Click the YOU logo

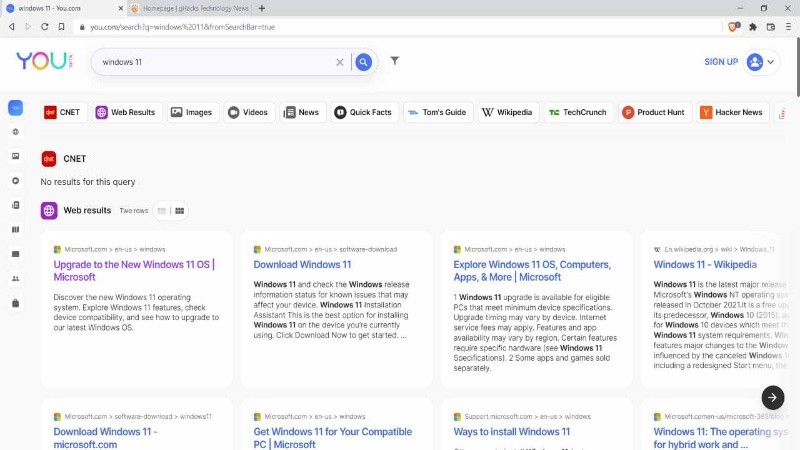(41, 61)
